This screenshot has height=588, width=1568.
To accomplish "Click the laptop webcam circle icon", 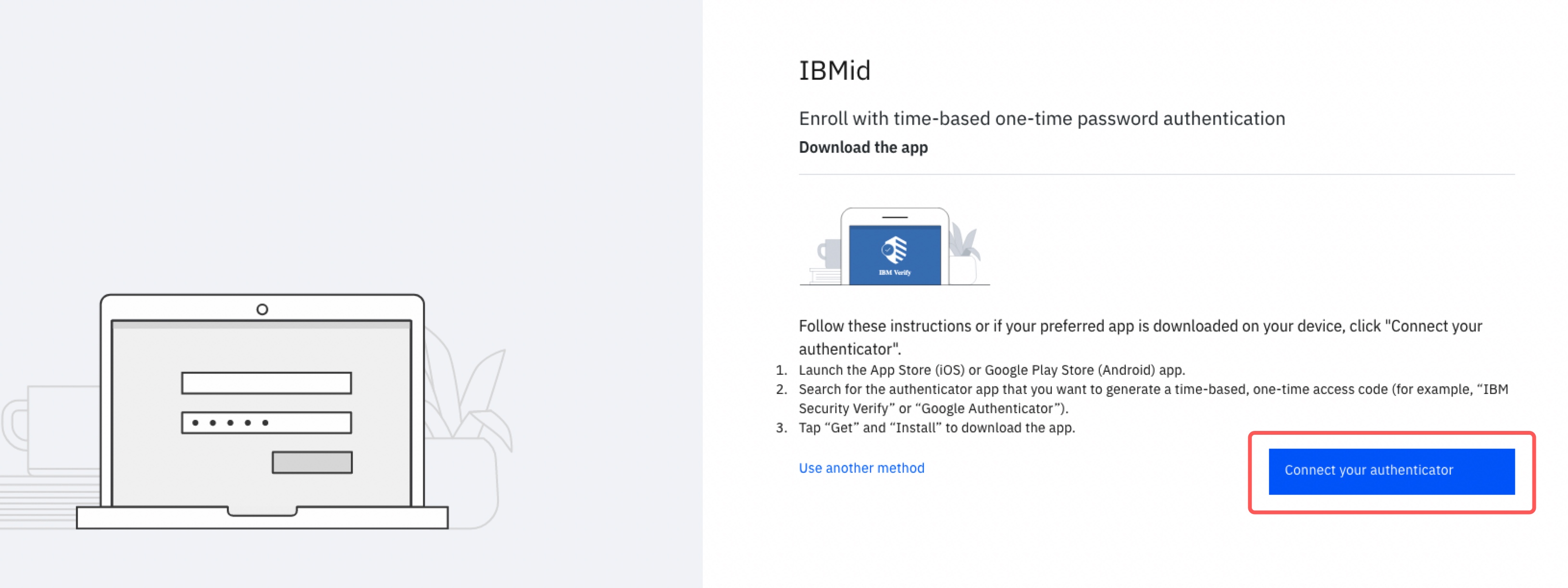I will click(x=262, y=309).
